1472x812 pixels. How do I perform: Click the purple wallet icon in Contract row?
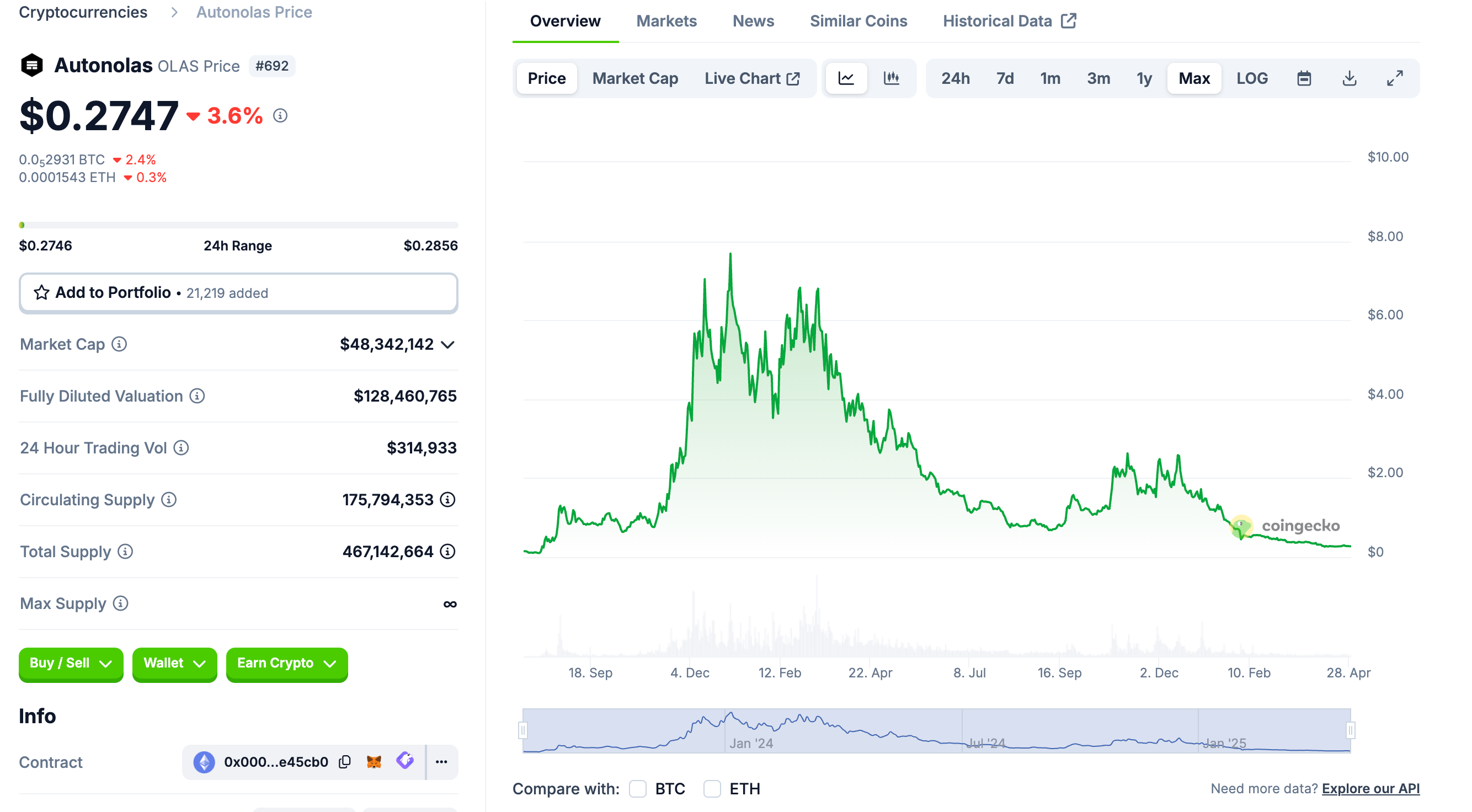pyautogui.click(x=404, y=761)
